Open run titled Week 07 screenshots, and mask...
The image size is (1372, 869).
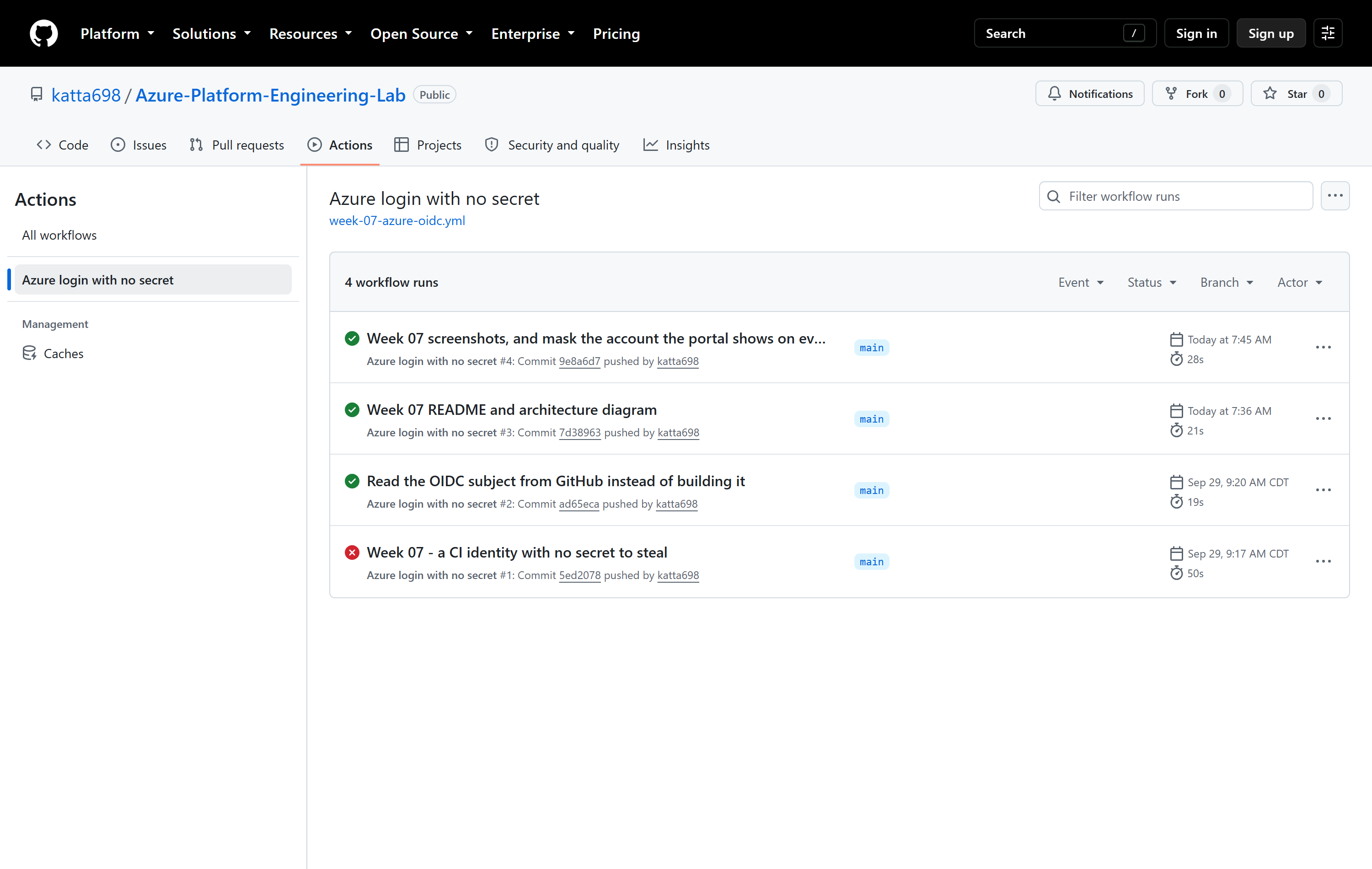(596, 338)
